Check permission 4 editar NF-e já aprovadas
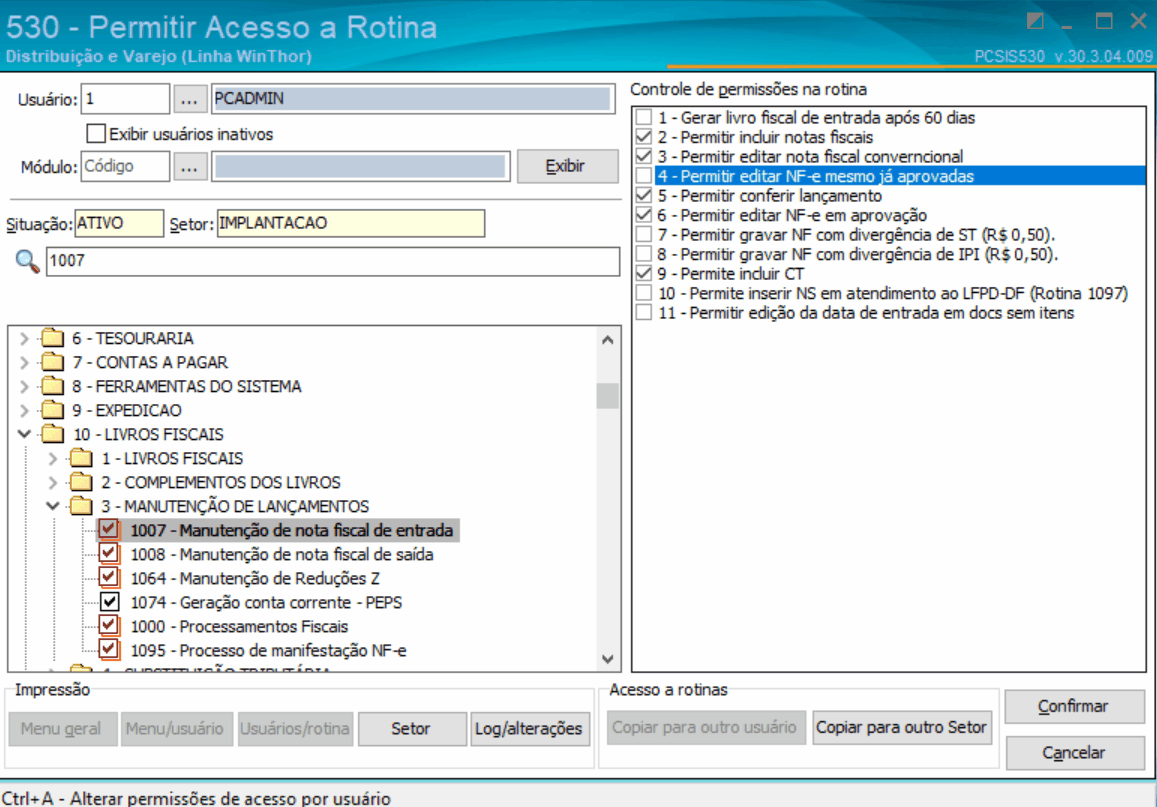This screenshot has width=1157, height=807. click(643, 176)
